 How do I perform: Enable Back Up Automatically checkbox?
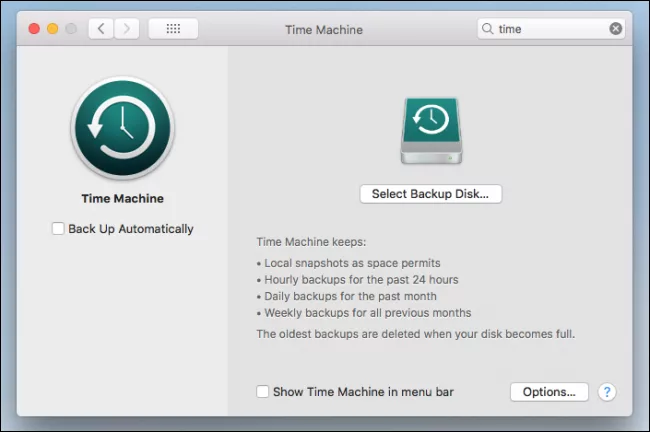58,229
